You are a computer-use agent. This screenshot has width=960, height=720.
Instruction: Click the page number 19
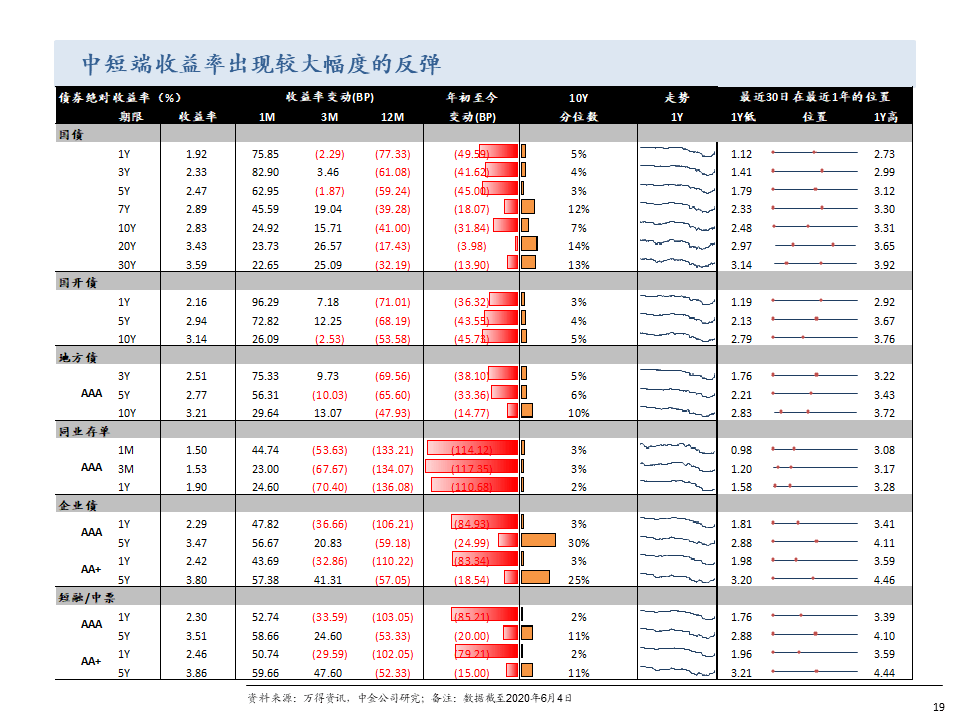point(939,707)
